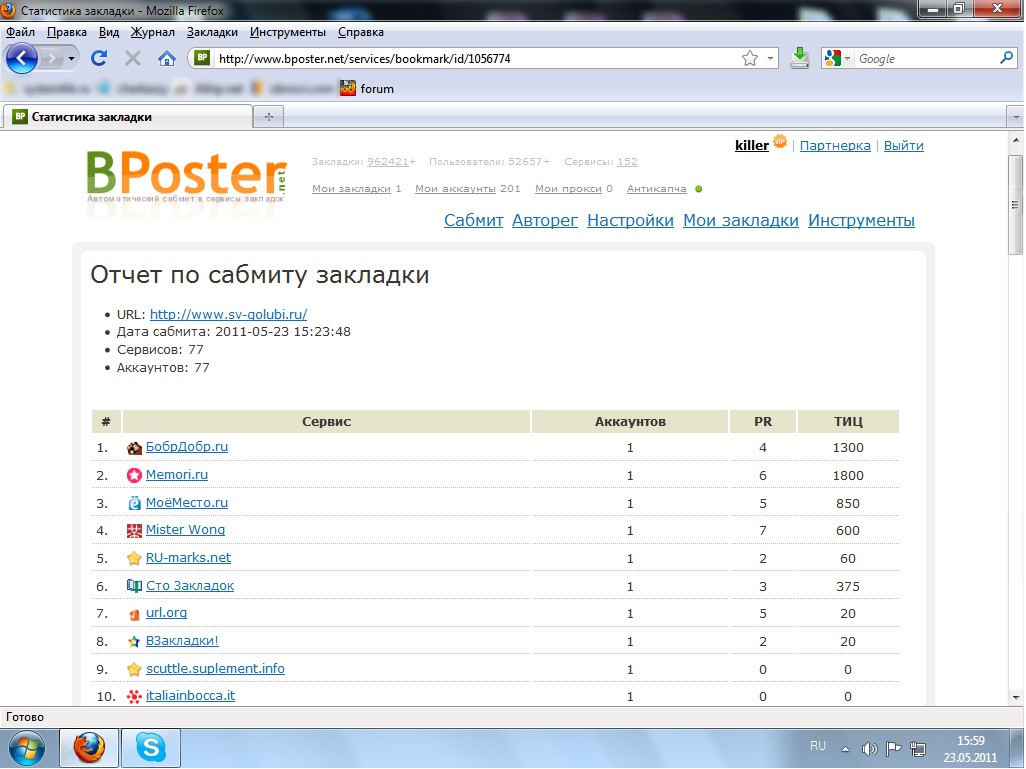The height and width of the screenshot is (769, 1026).
Task: Expand the address bar URL dropdown
Action: coord(770,59)
